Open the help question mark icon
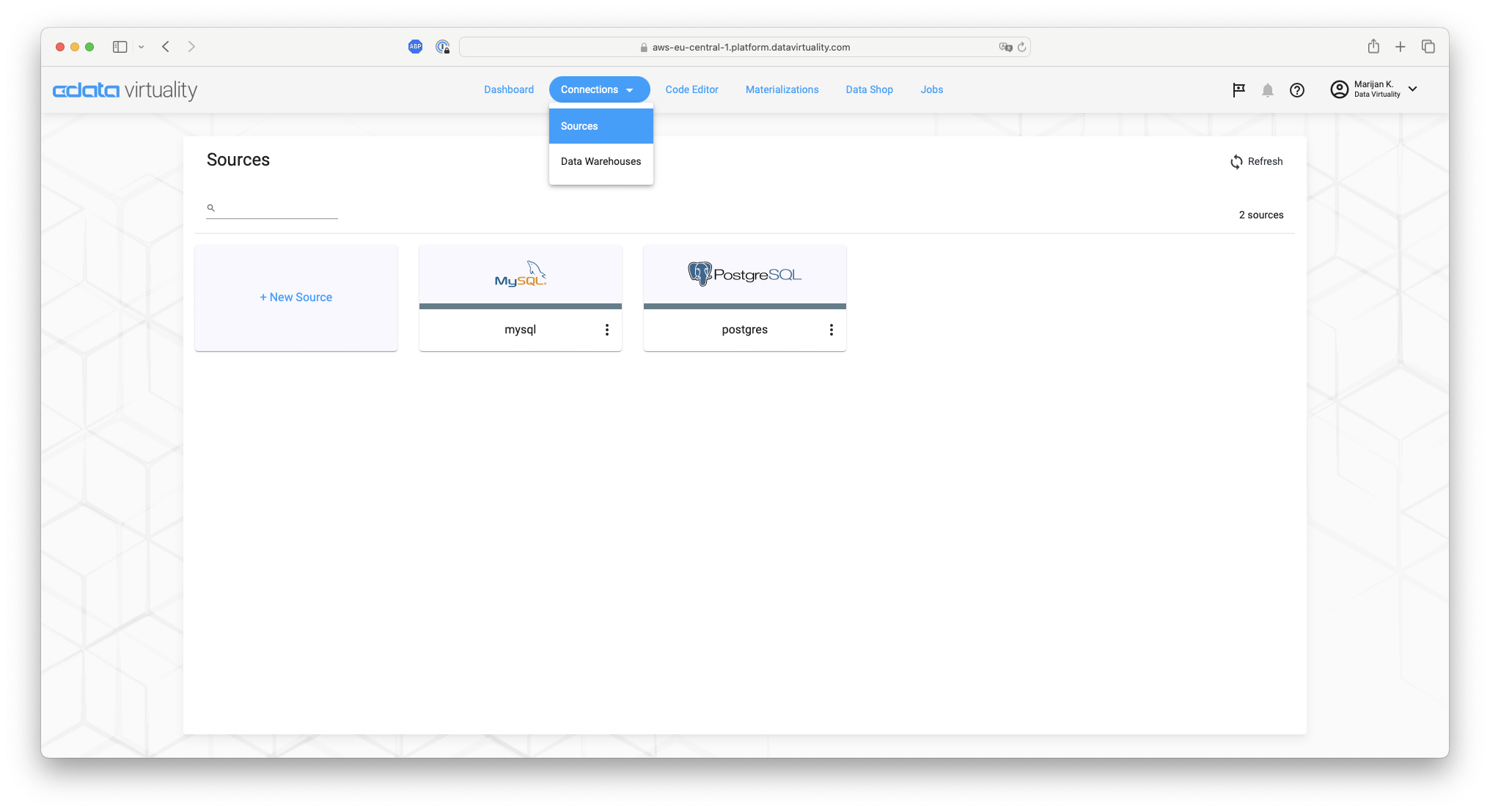The height and width of the screenshot is (812, 1490). (x=1297, y=90)
